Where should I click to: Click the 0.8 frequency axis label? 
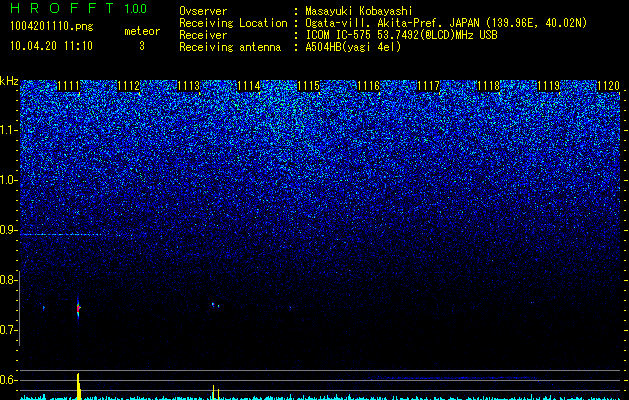tap(8, 280)
